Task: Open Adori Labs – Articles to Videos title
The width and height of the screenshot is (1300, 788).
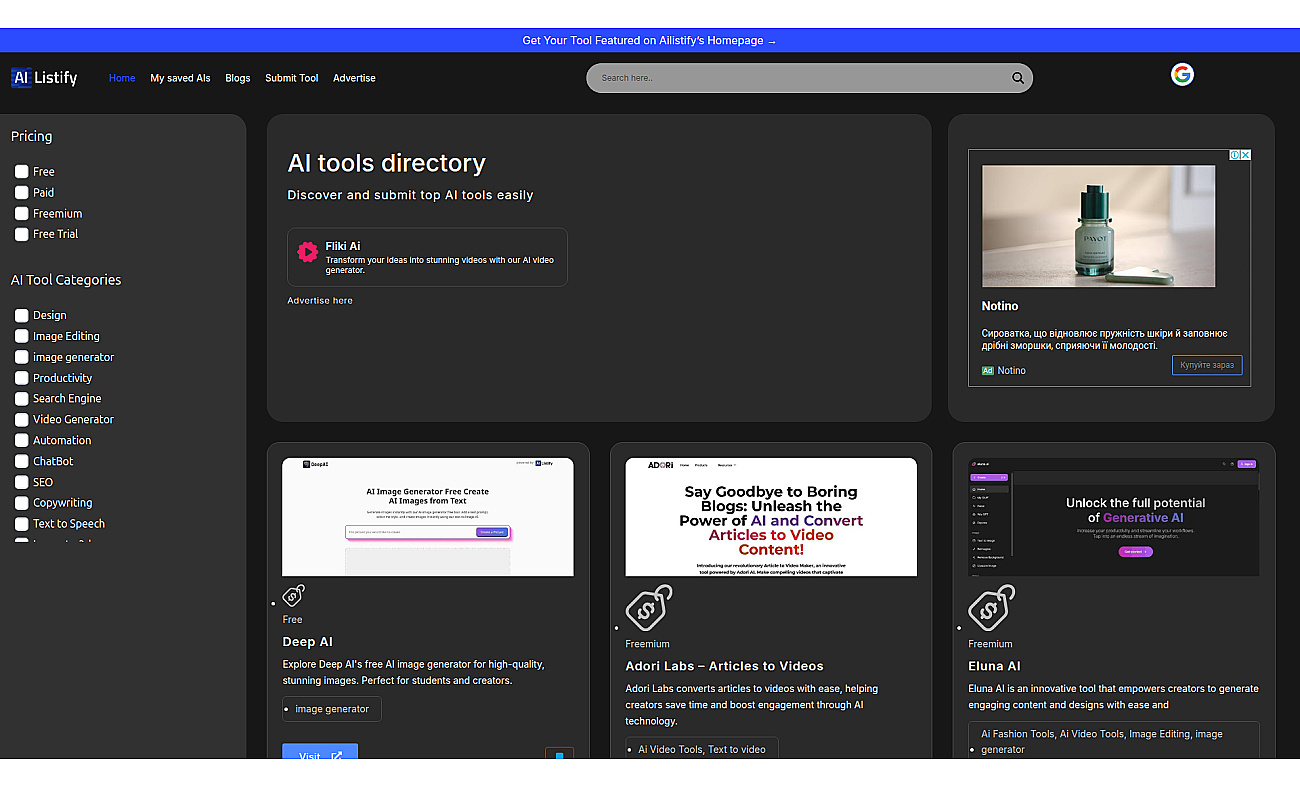Action: click(x=724, y=666)
